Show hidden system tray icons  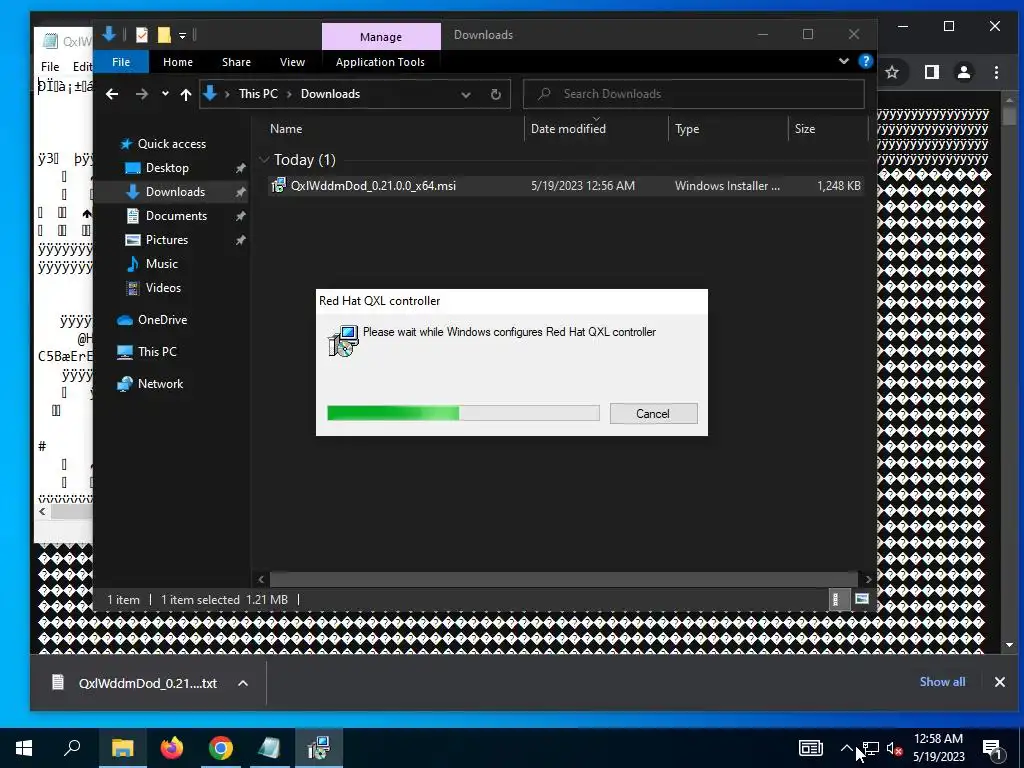846,748
